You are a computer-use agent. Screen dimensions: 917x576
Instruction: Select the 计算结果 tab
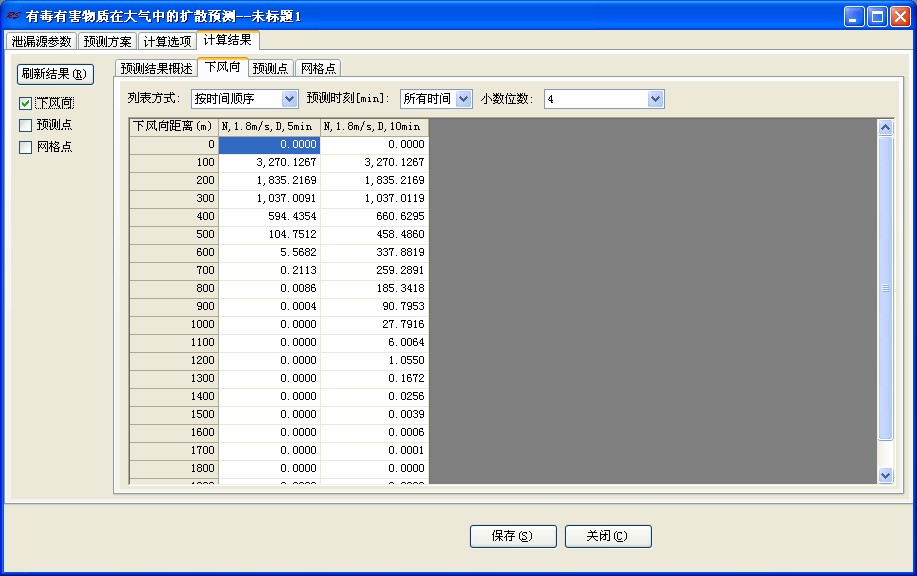(228, 40)
